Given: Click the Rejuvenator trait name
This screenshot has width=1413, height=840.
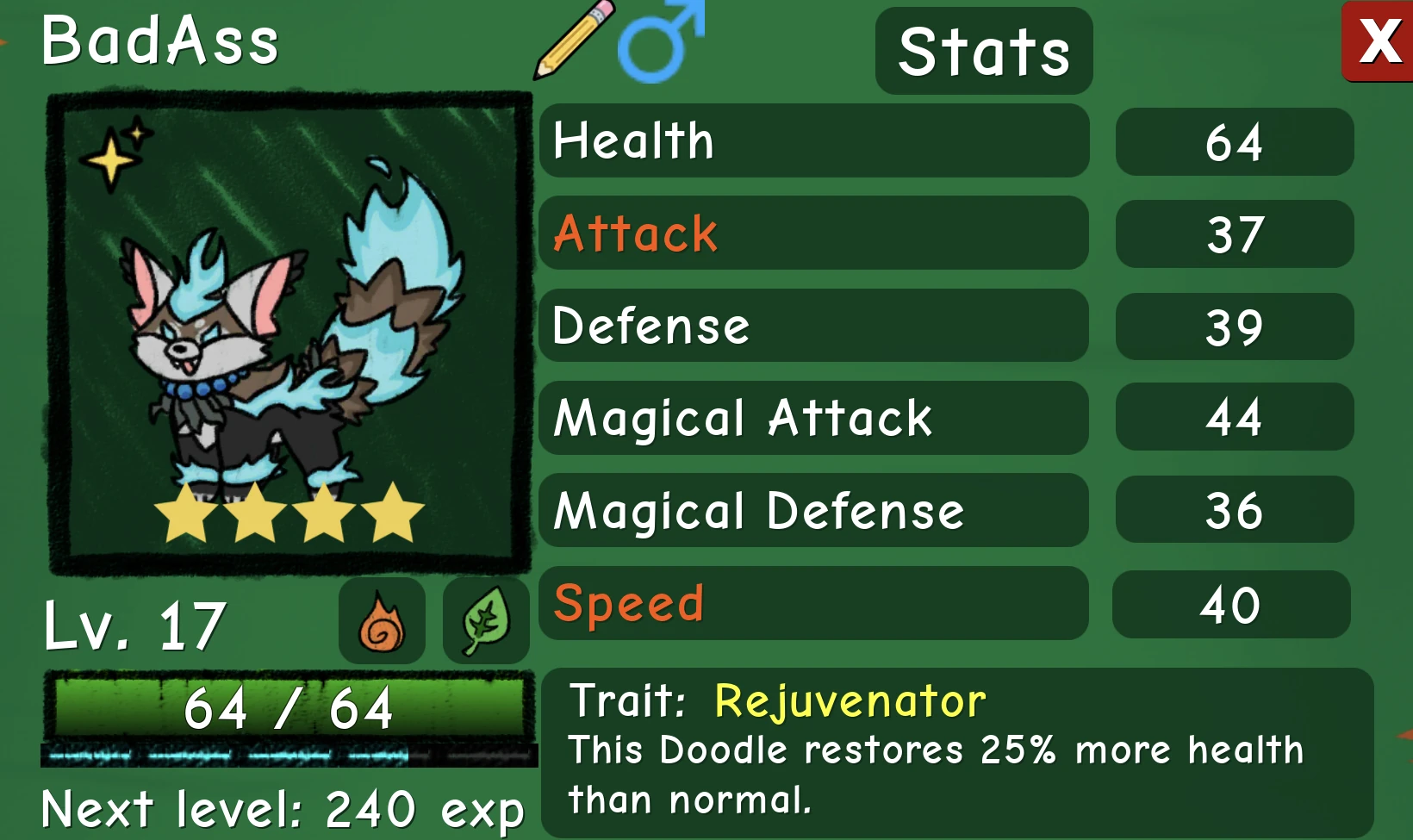Looking at the screenshot, I should [850, 701].
